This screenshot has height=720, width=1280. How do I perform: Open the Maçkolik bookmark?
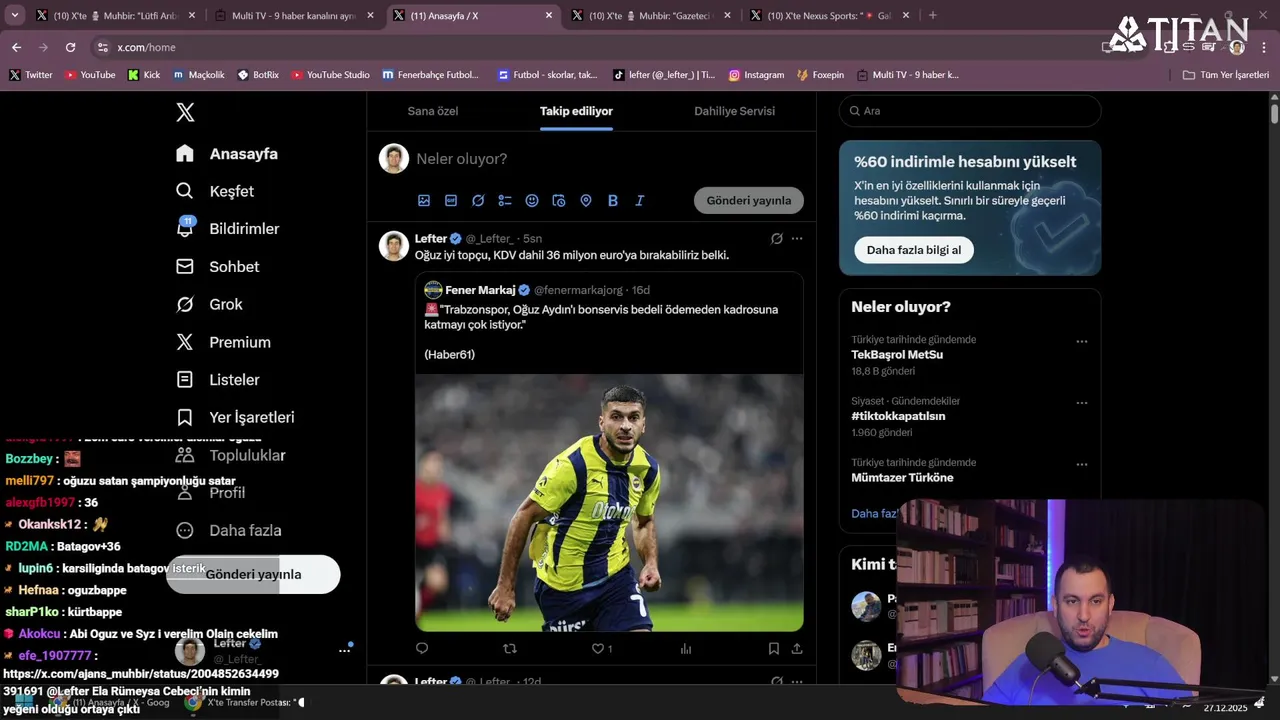(x=199, y=75)
